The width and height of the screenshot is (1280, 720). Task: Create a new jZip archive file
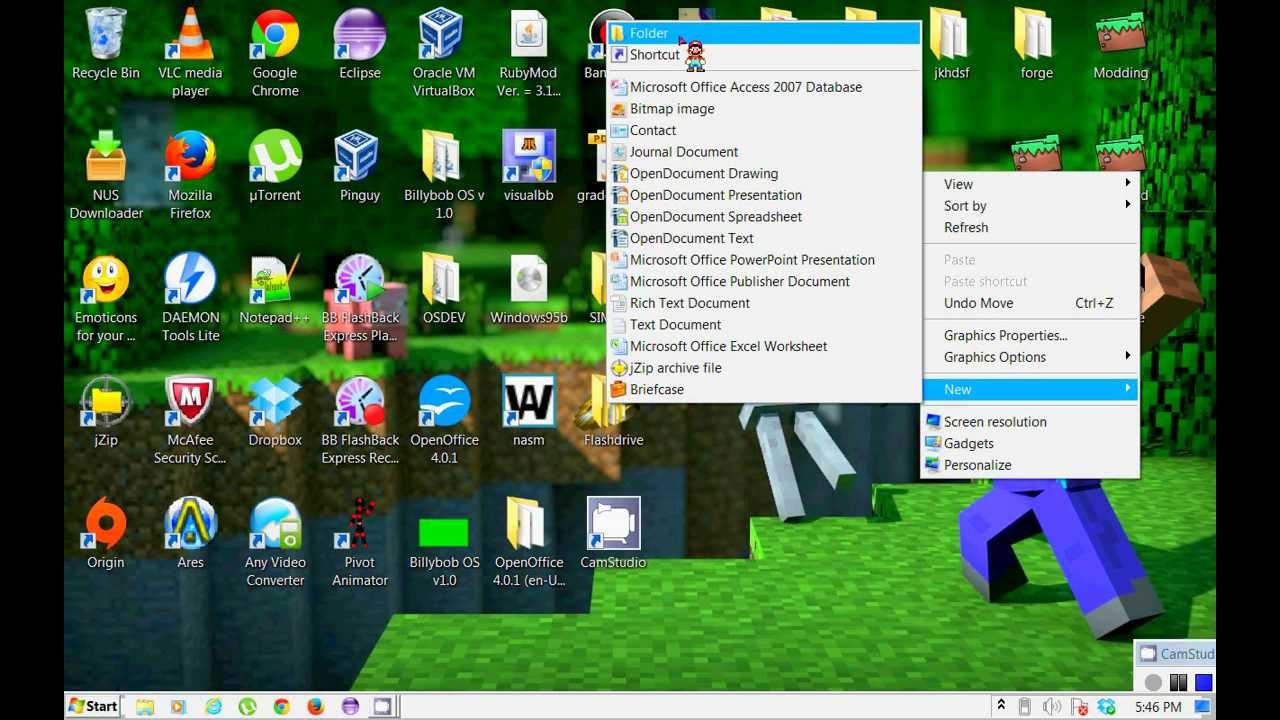click(x=764, y=368)
